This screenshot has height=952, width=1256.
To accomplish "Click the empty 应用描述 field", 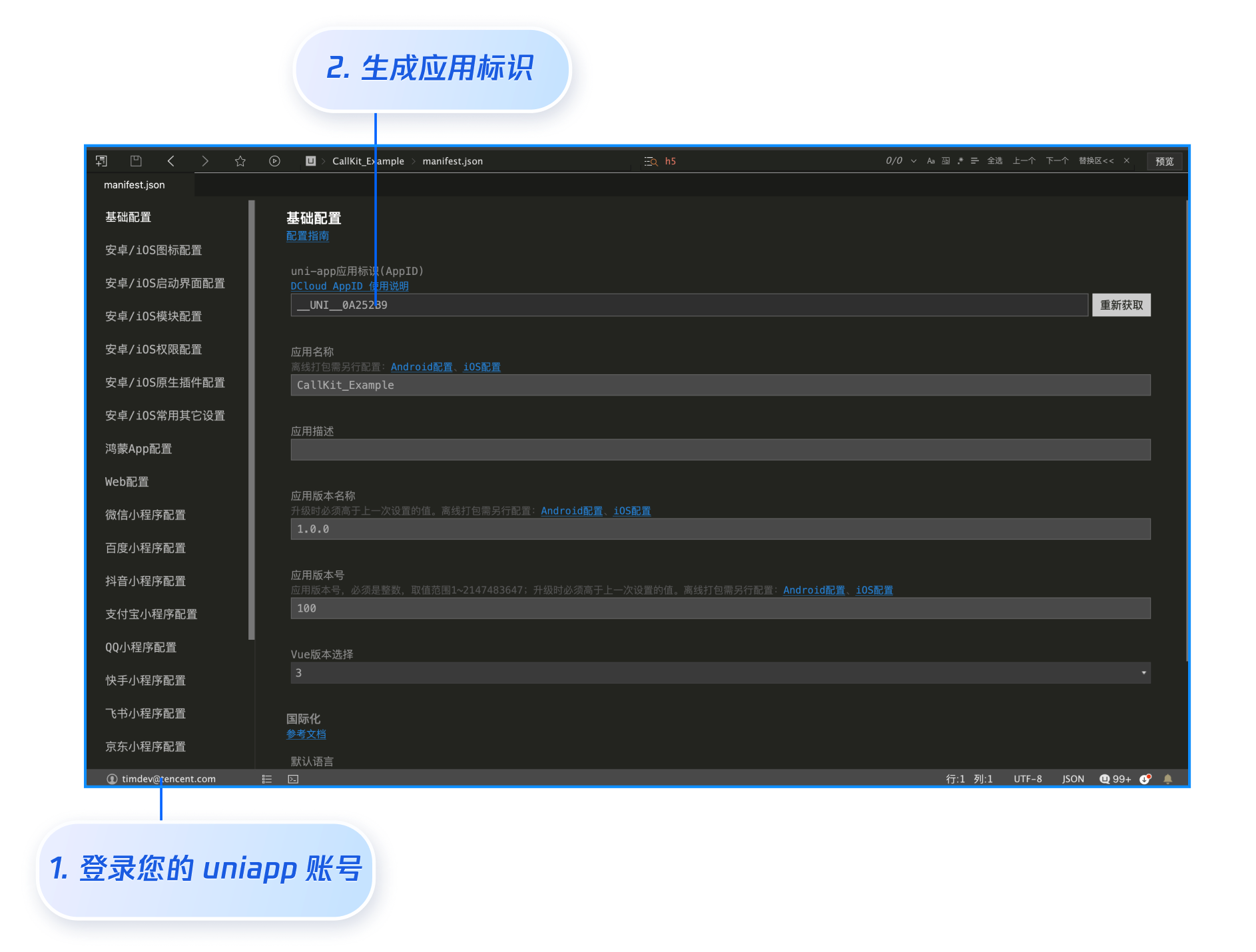I will pyautogui.click(x=721, y=449).
